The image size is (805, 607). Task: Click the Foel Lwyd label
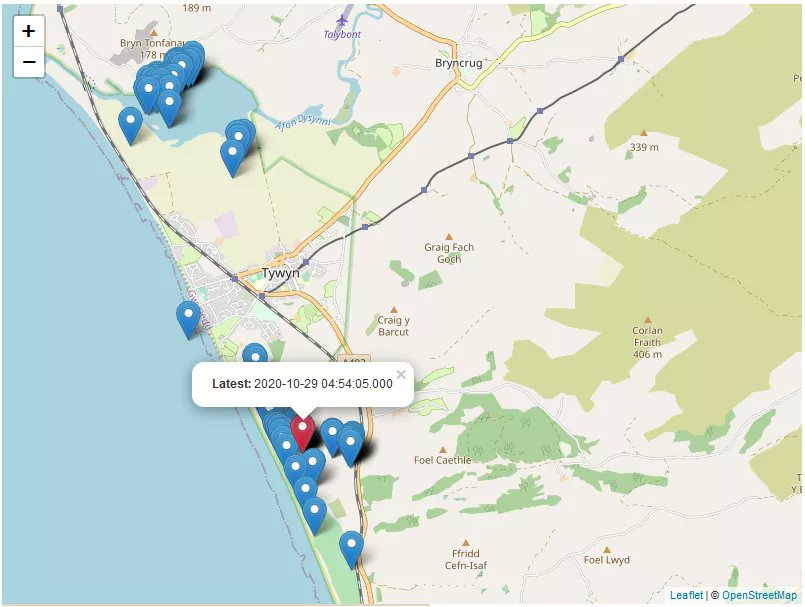pyautogui.click(x=606, y=560)
